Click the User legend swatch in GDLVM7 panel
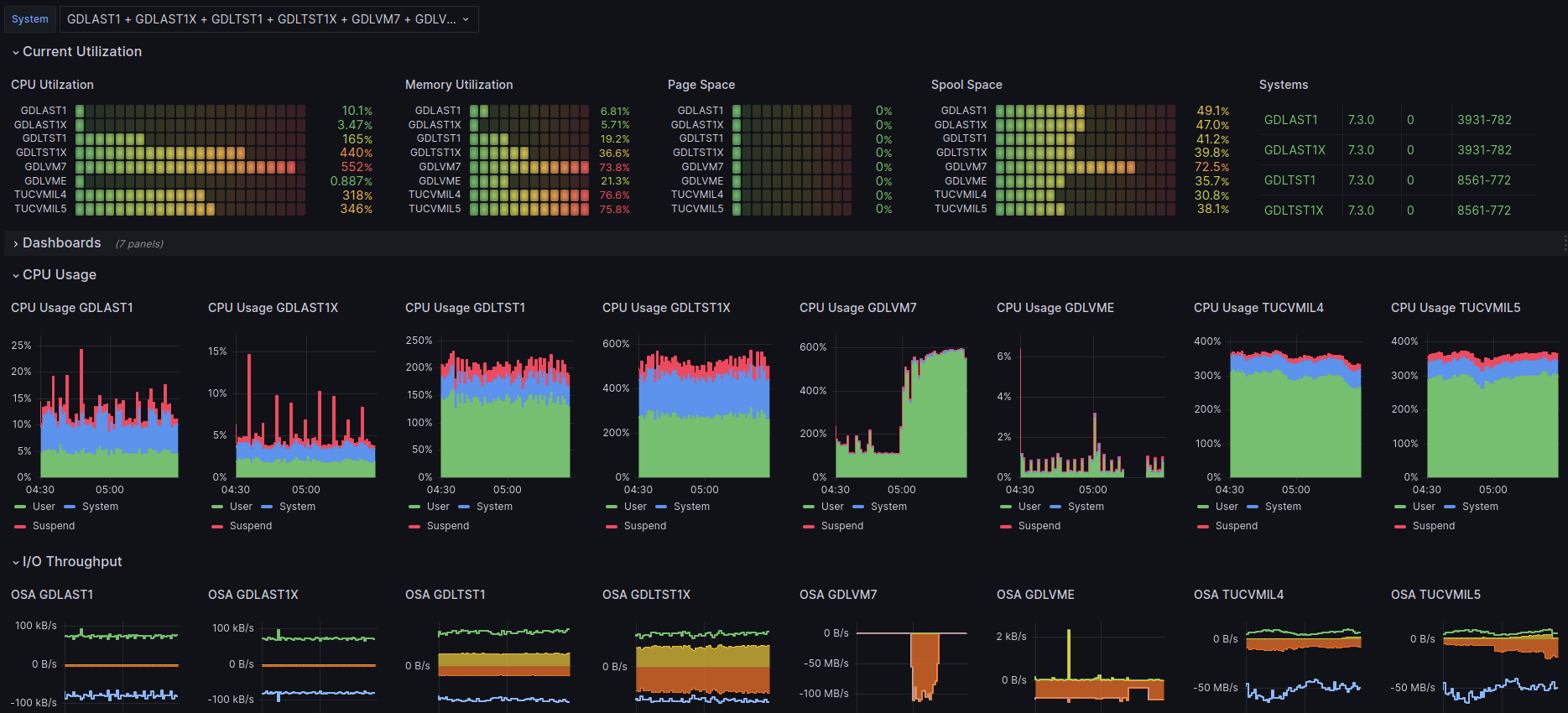1568x713 pixels. [x=809, y=507]
